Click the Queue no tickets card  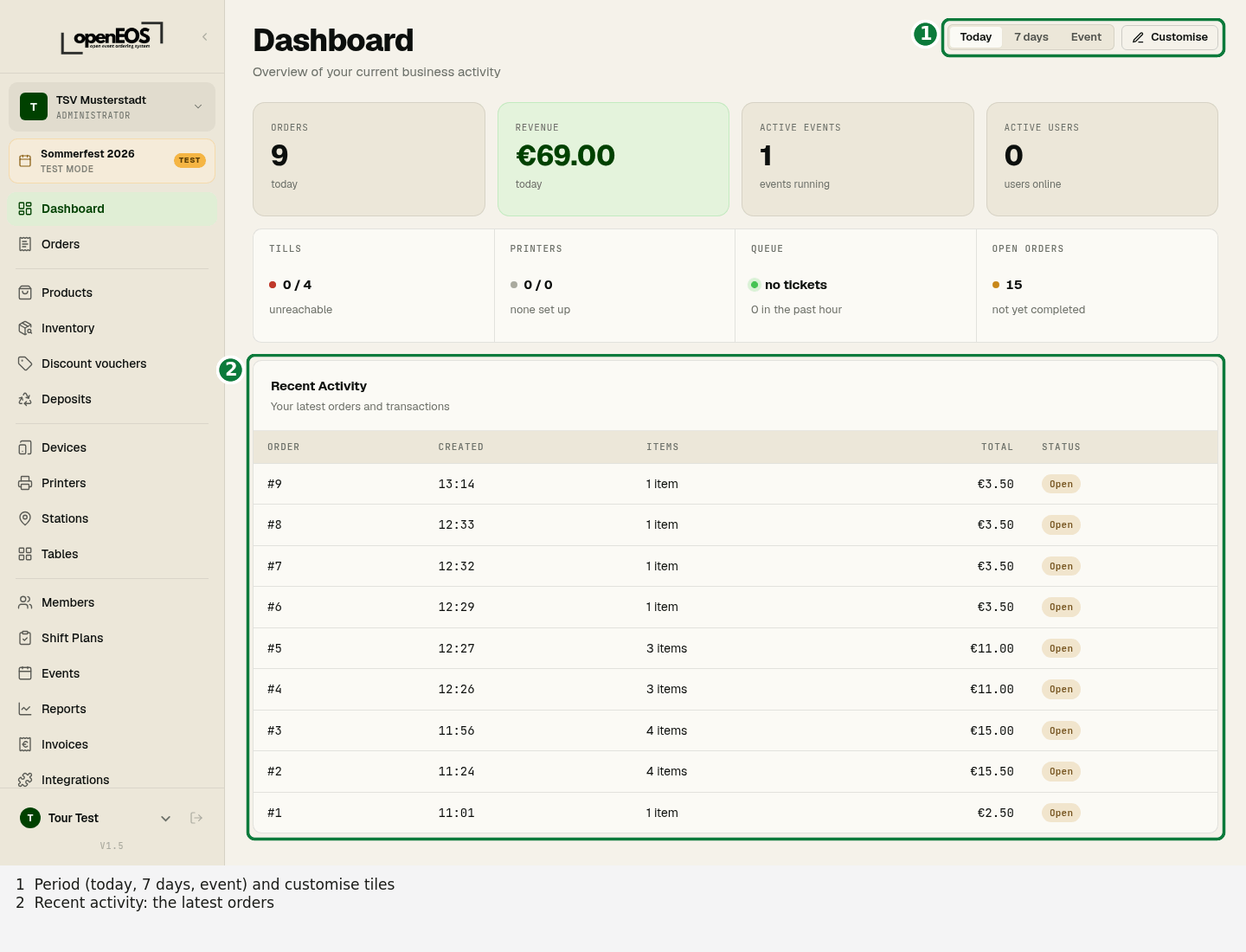pos(856,286)
